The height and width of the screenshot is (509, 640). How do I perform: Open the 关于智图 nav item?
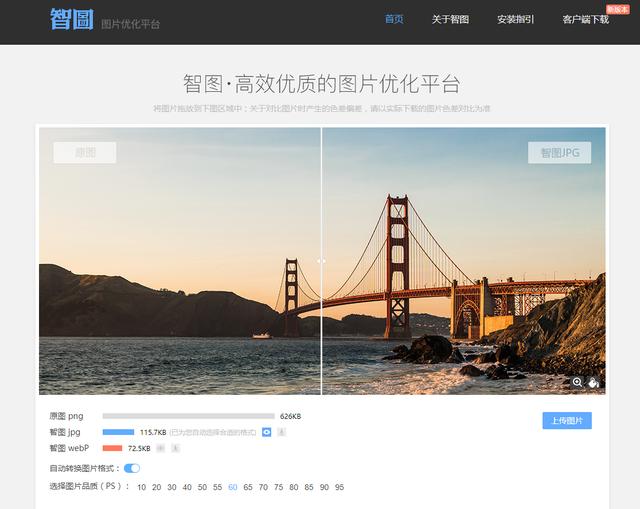(450, 19)
